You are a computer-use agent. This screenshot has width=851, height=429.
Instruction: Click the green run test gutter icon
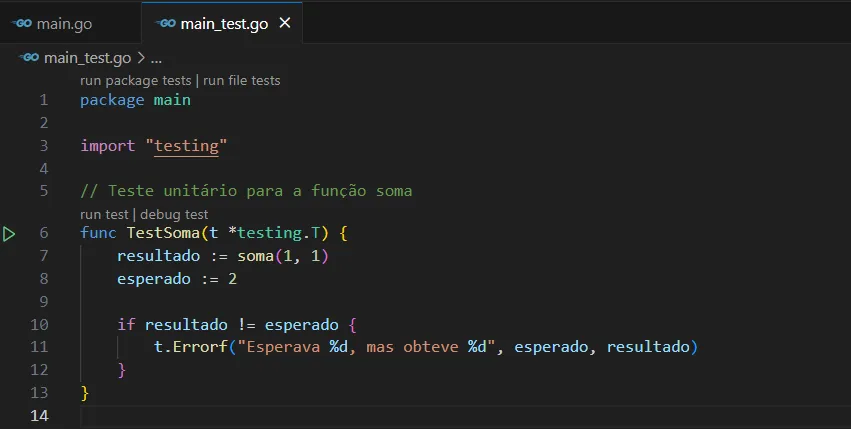[x=9, y=234]
